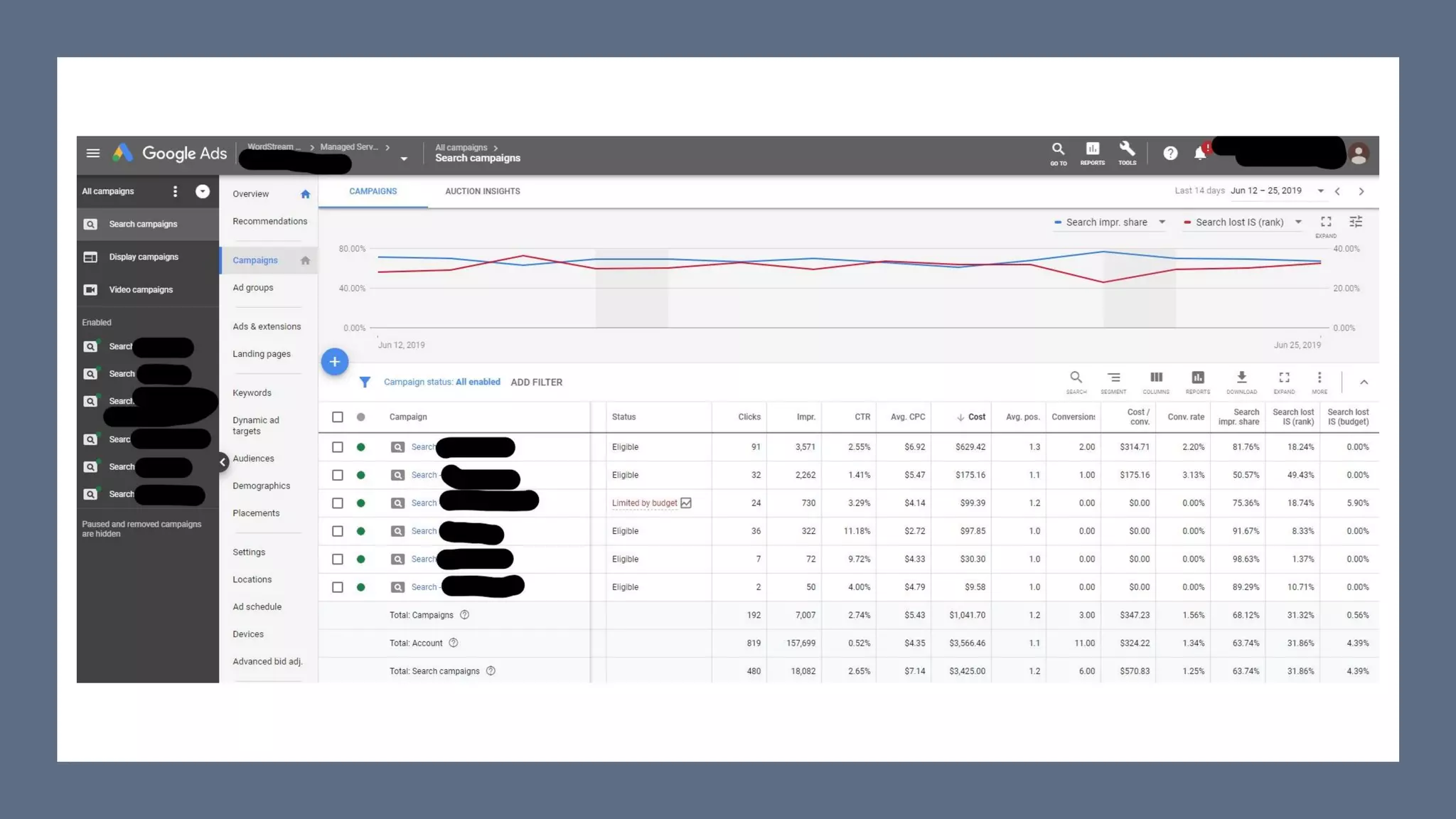Click the Limited by budget status link
The height and width of the screenshot is (819, 1456).
click(x=644, y=503)
